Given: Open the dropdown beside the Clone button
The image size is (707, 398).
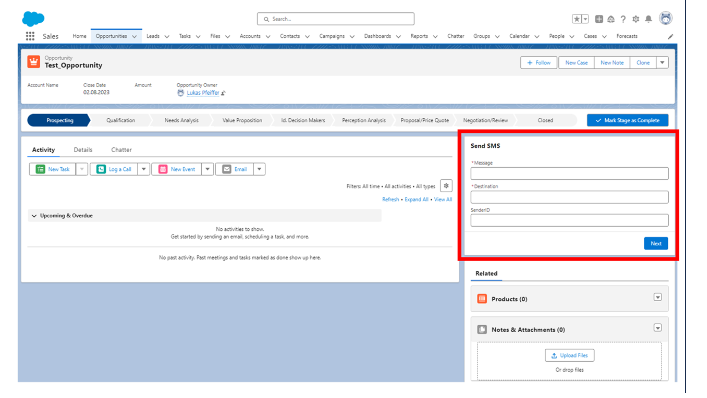Looking at the screenshot, I should [662, 63].
